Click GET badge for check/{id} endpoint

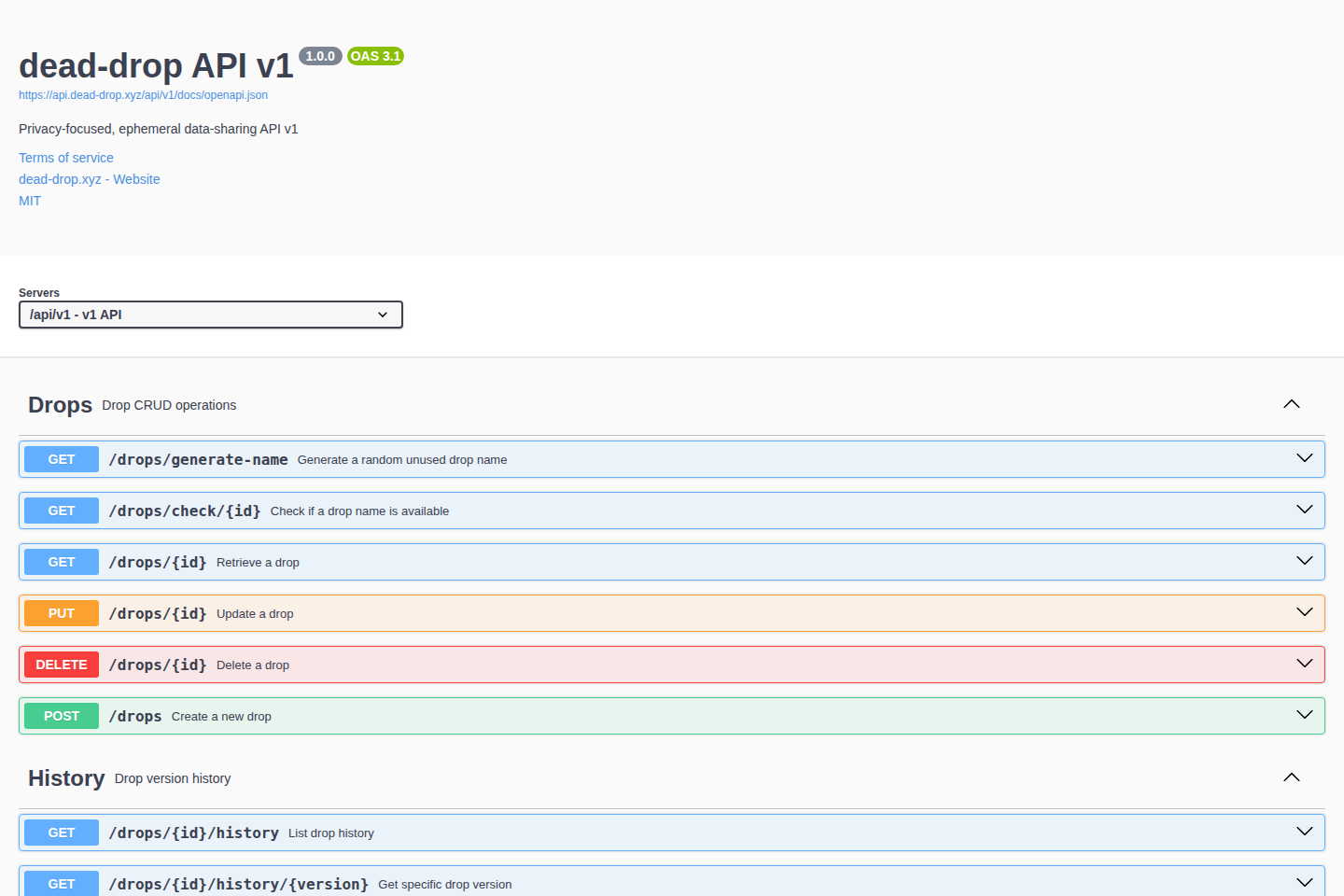(x=62, y=511)
